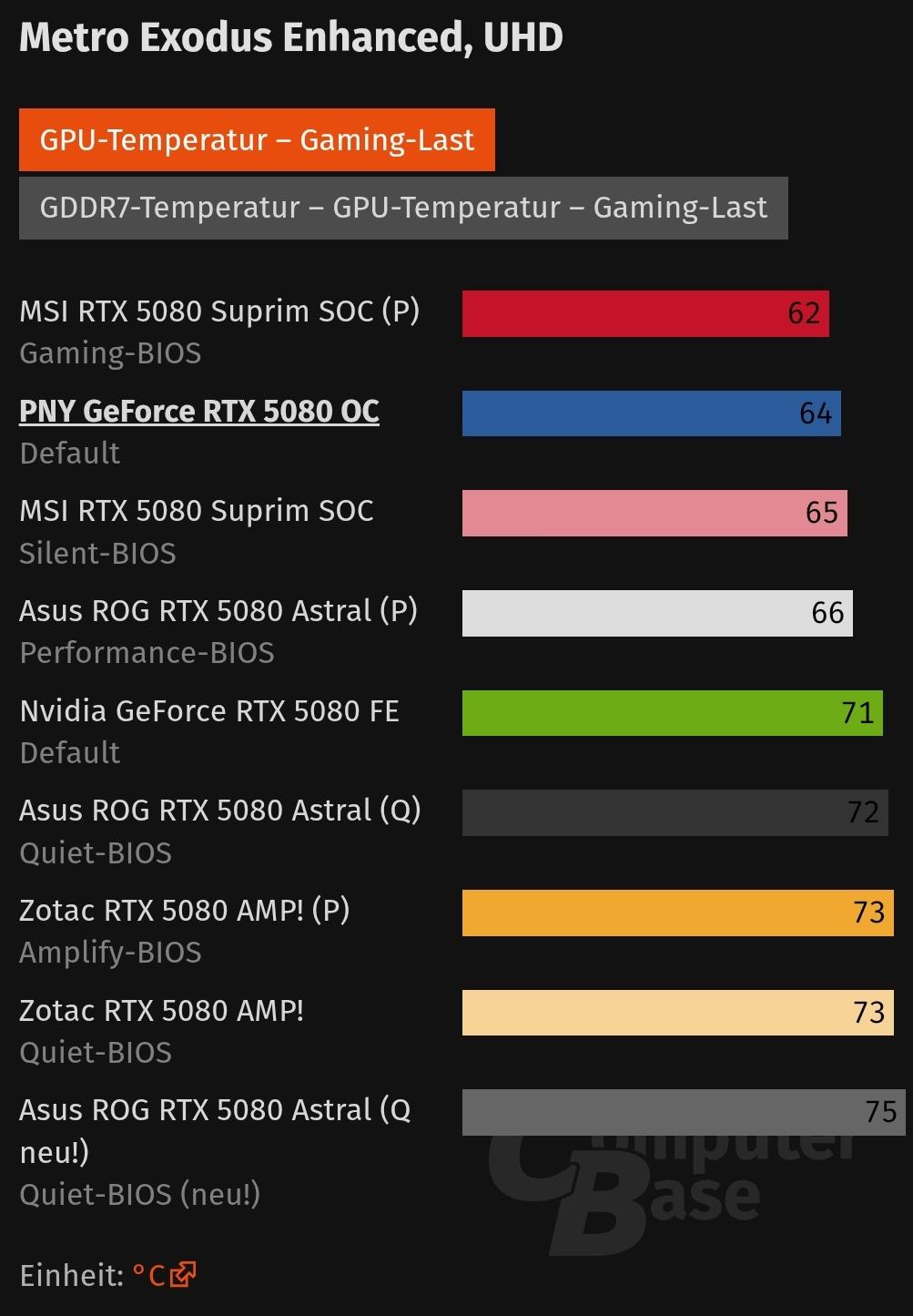Click the gray Asus Astral (Q neu!) bar
The height and width of the screenshot is (1316, 913).
[683, 1112]
